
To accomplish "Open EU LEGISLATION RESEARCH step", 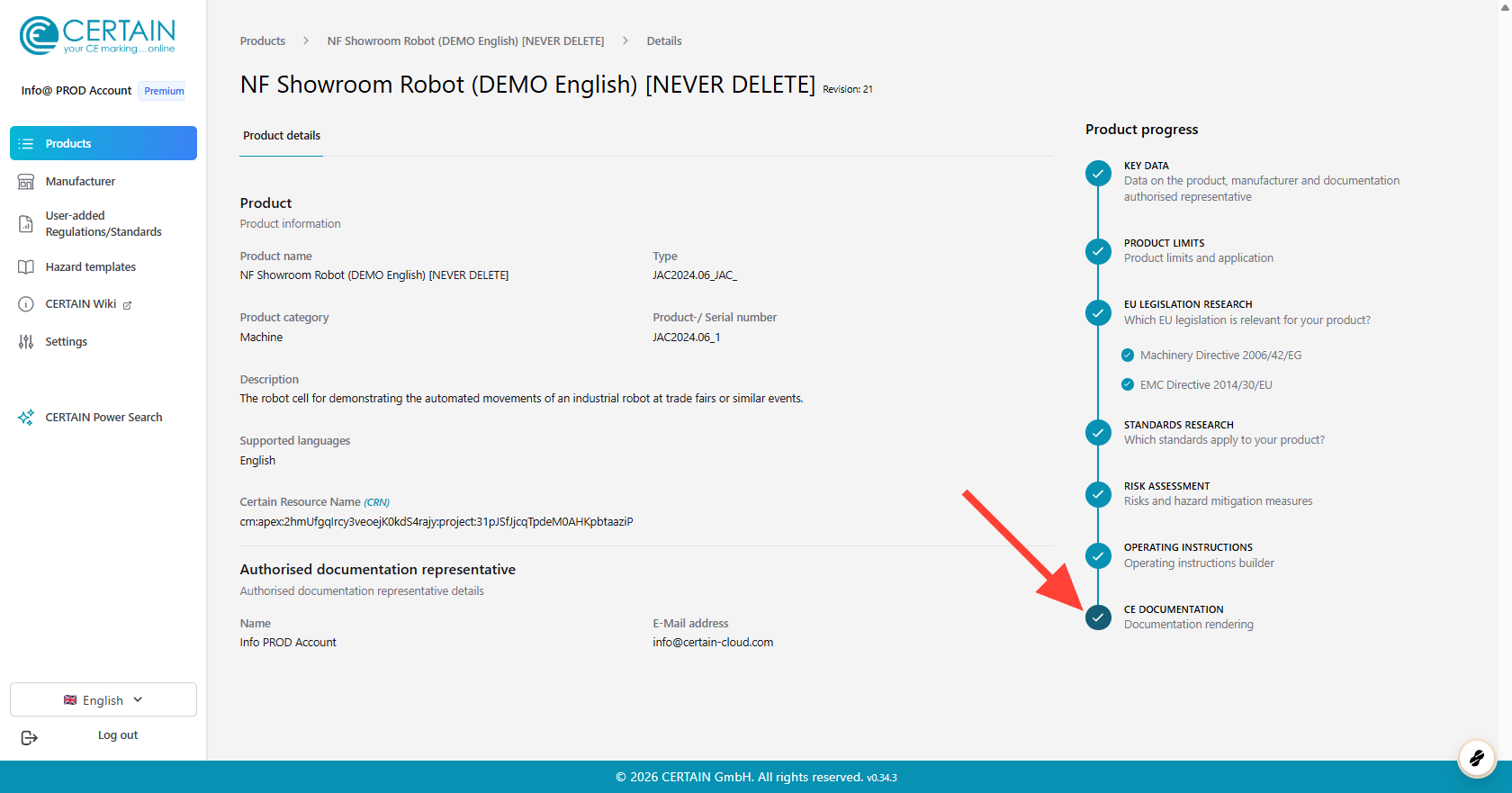I will 1188,304.
